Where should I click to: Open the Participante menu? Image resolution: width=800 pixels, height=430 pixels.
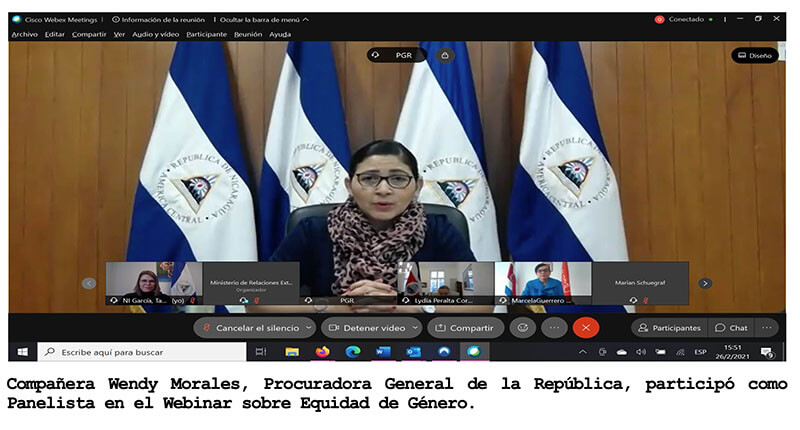[206, 34]
